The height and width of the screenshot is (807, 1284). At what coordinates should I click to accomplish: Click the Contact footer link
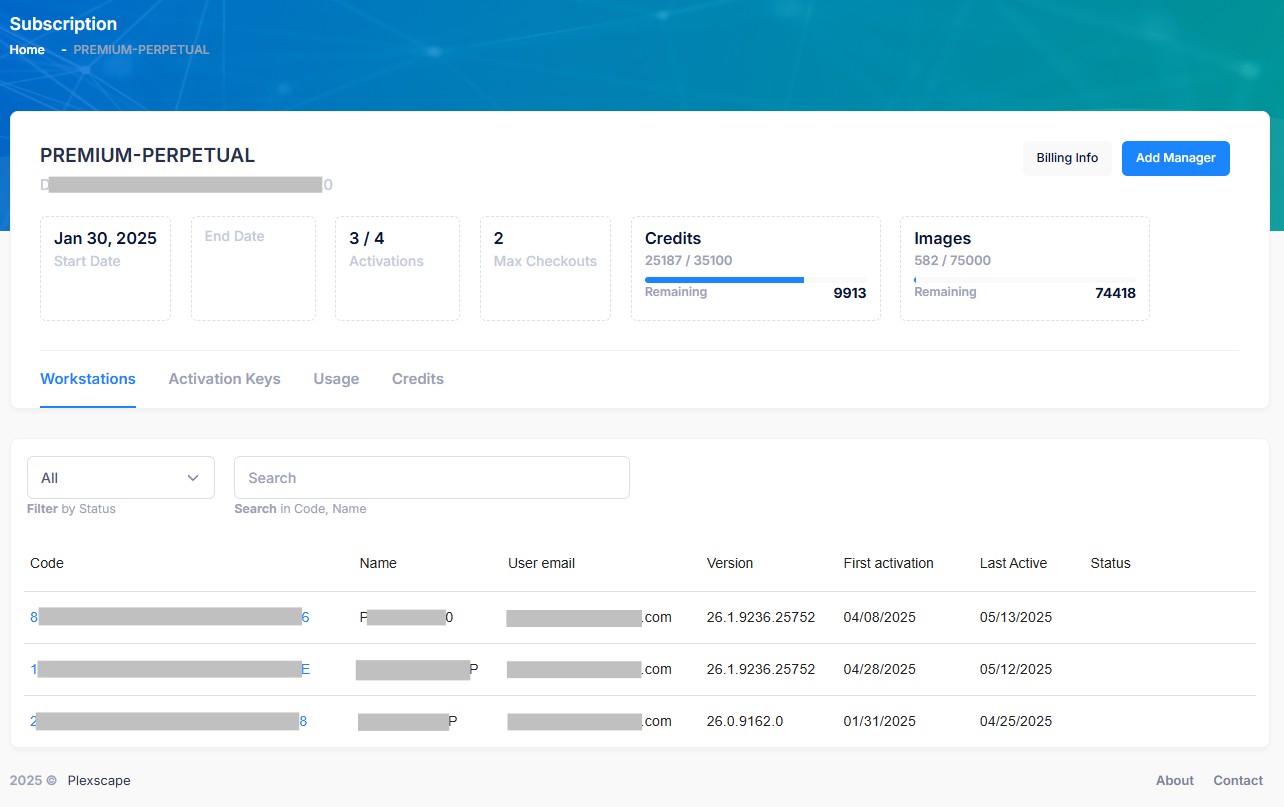pos(1238,780)
